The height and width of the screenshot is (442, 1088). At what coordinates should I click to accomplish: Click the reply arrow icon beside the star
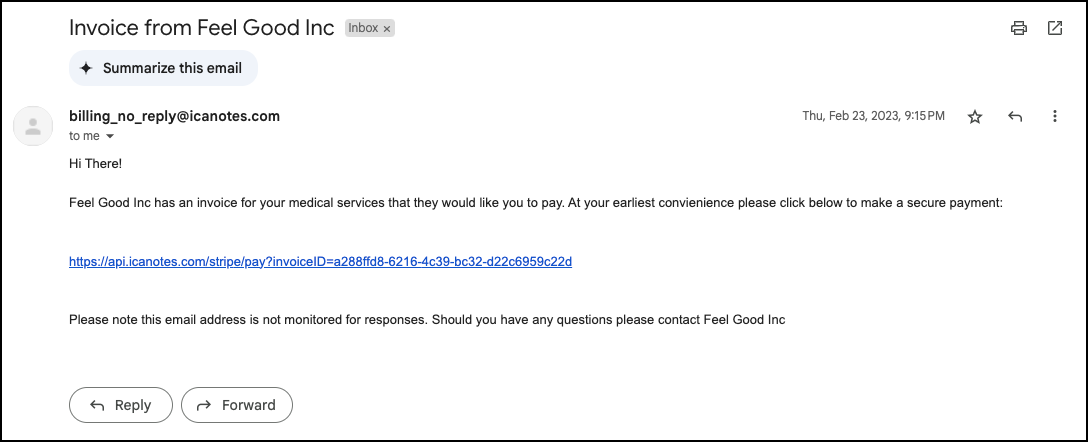(x=1015, y=117)
